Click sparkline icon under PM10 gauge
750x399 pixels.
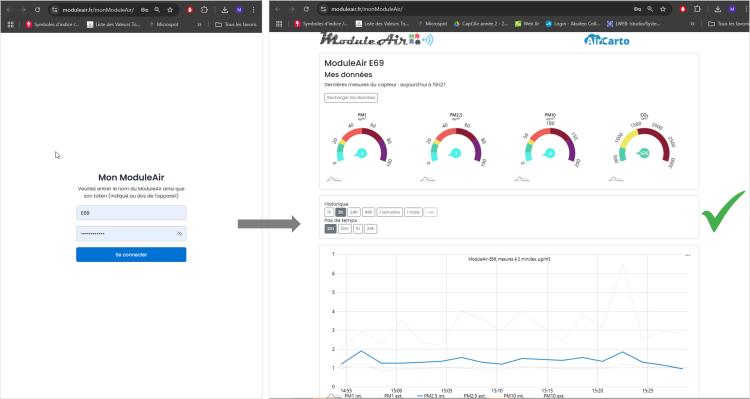522,179
